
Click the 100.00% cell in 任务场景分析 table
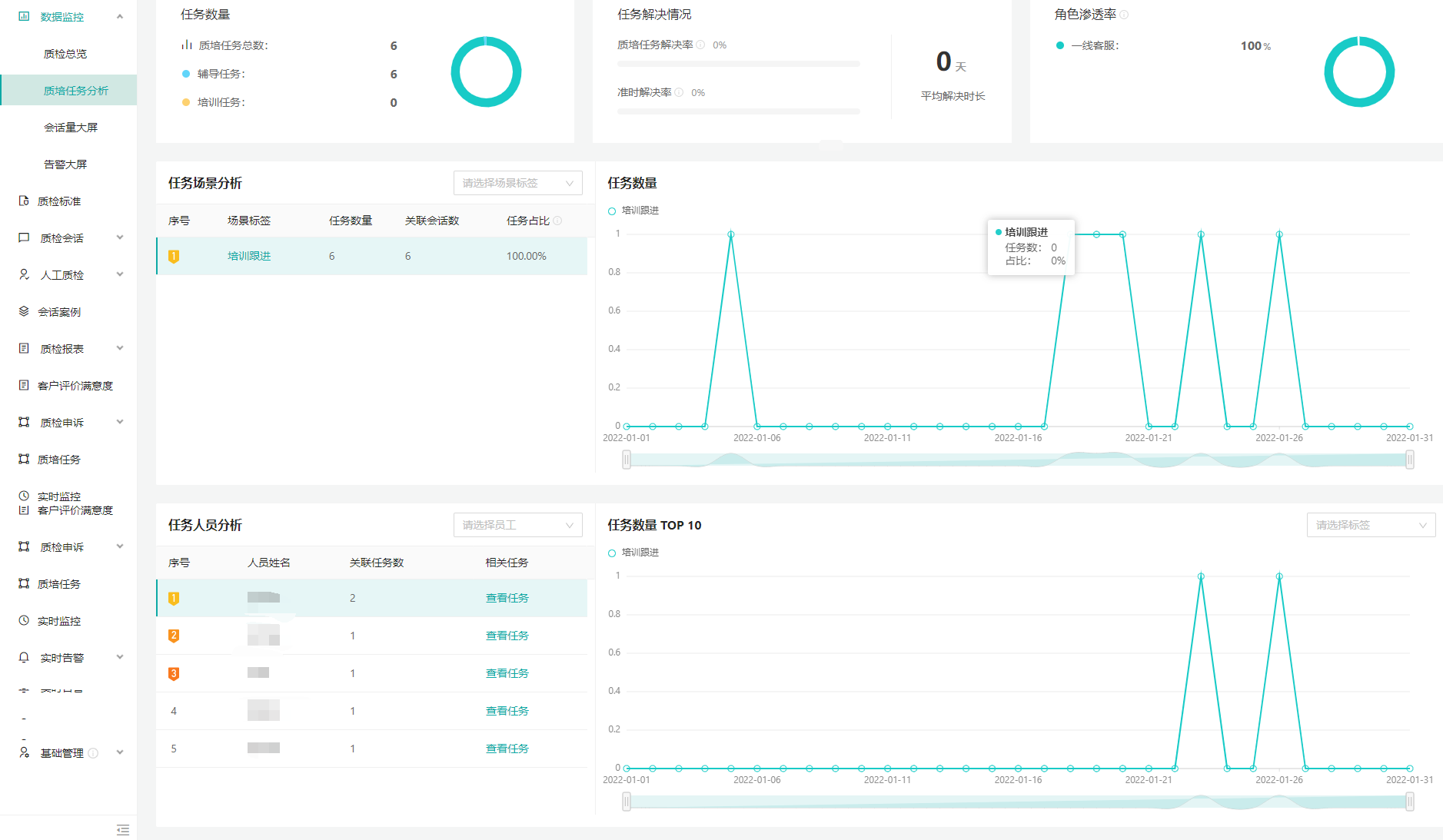click(526, 256)
